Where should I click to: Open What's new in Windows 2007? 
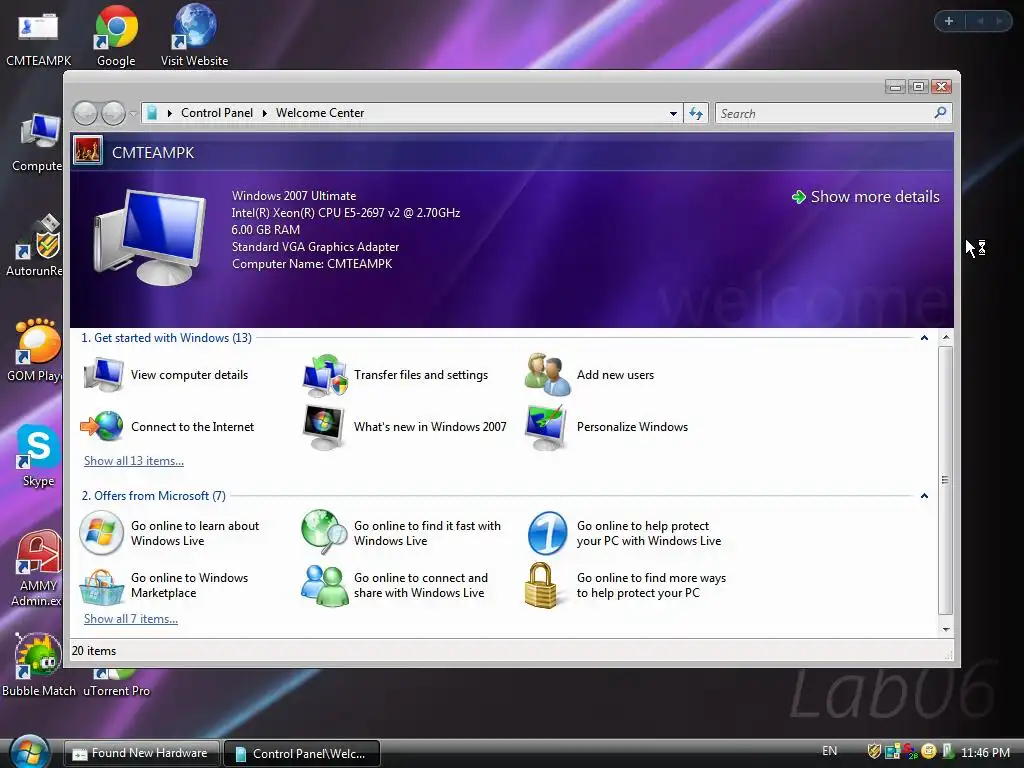pyautogui.click(x=405, y=426)
